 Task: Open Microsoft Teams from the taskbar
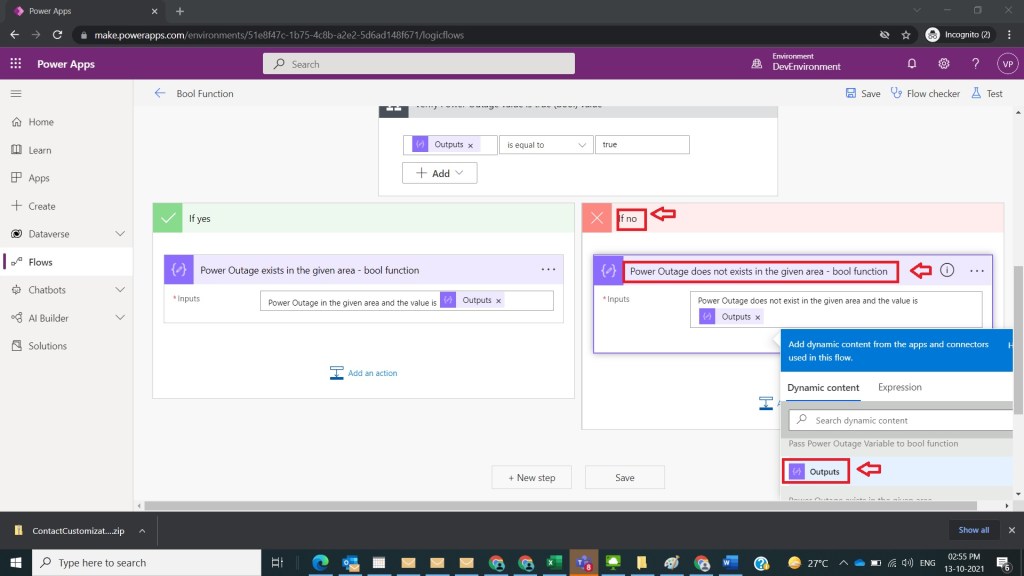578,563
